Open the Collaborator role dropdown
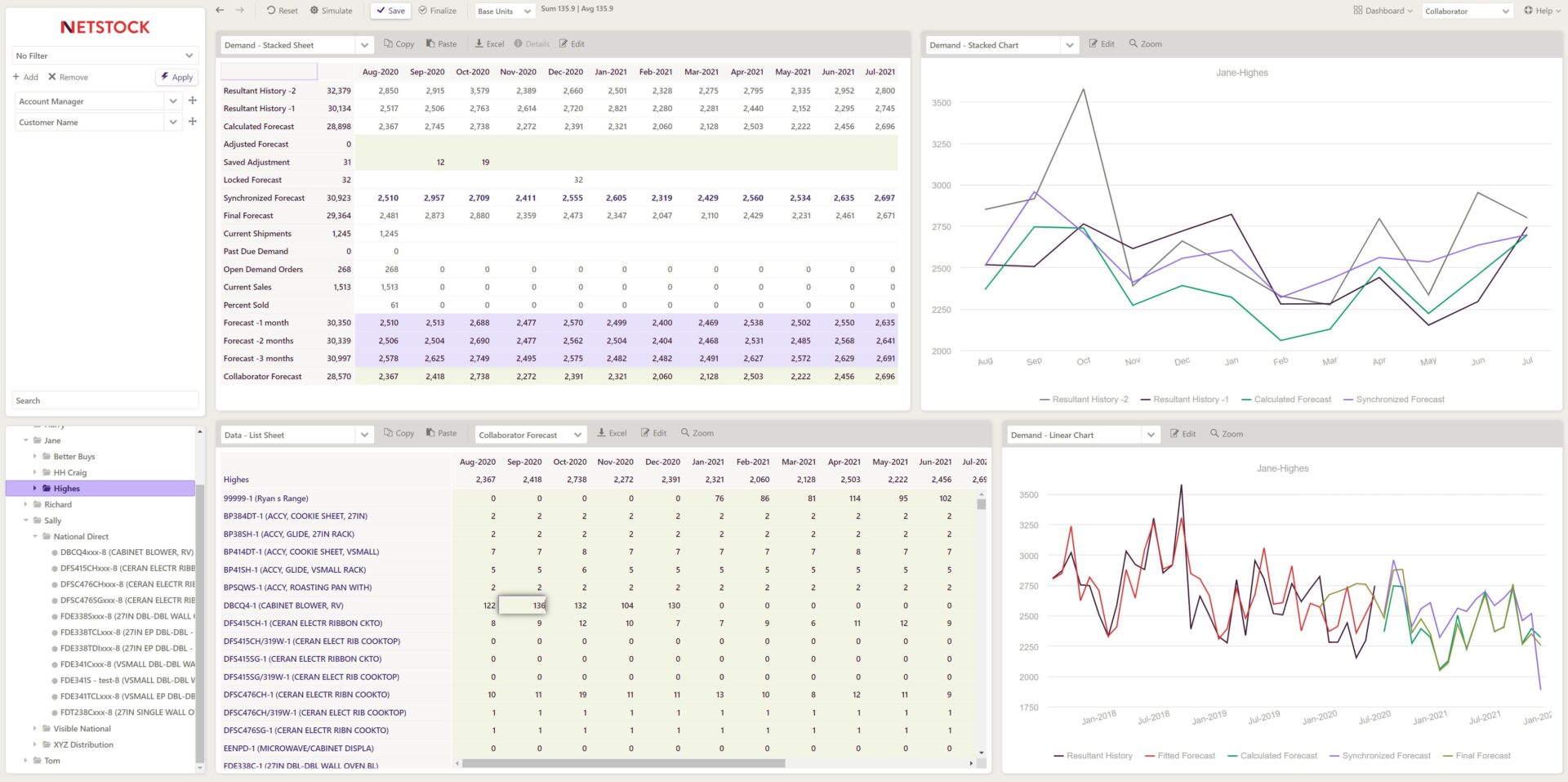Viewport: 1568px width, 782px height. point(1468,11)
